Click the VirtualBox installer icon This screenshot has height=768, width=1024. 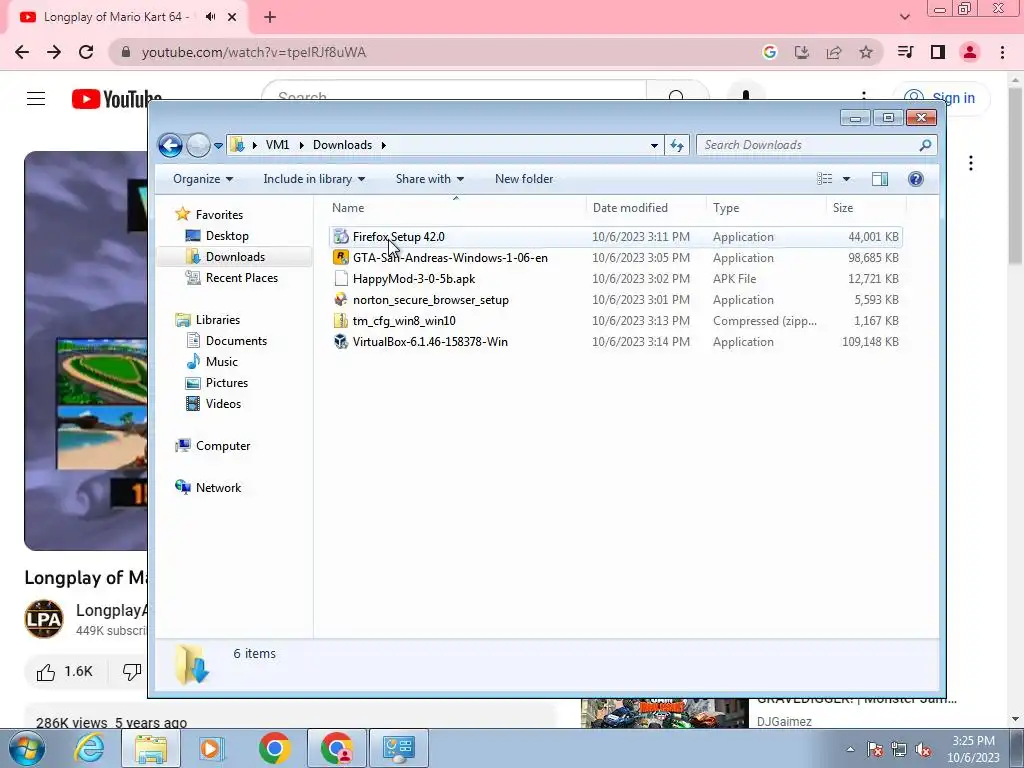[341, 342]
